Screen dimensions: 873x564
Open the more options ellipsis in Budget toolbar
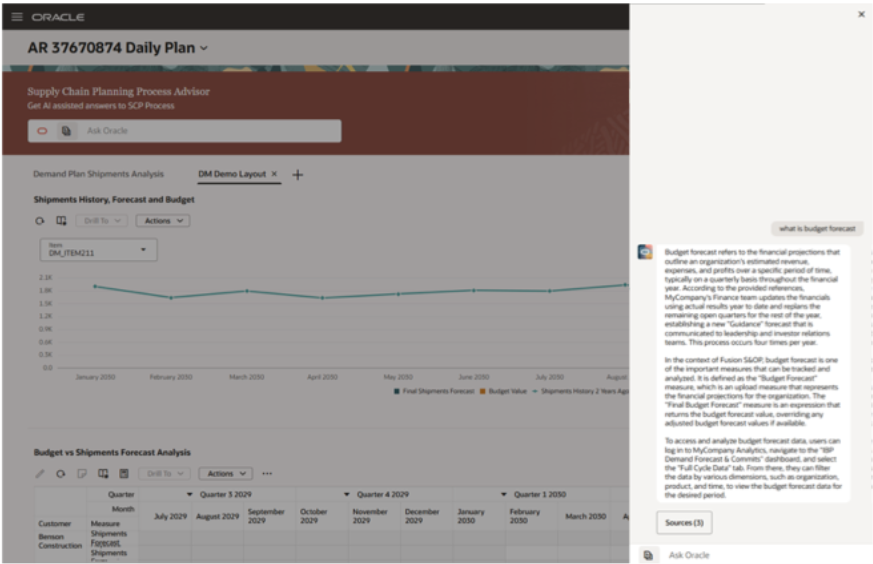point(267,474)
